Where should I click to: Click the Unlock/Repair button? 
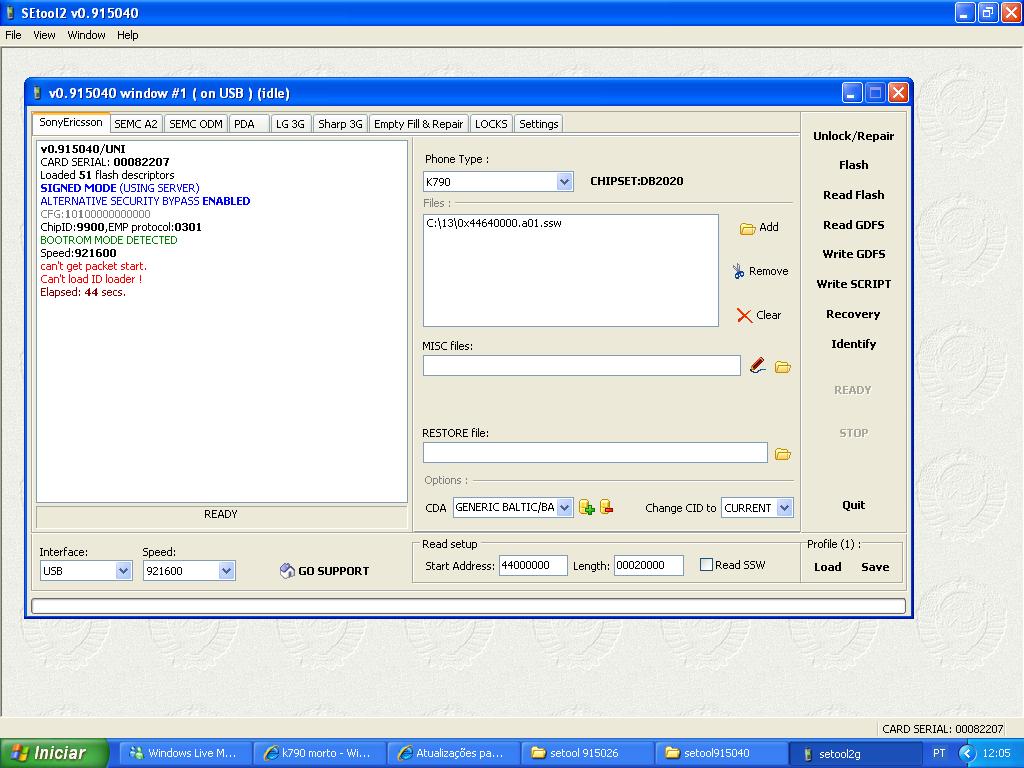coord(854,136)
